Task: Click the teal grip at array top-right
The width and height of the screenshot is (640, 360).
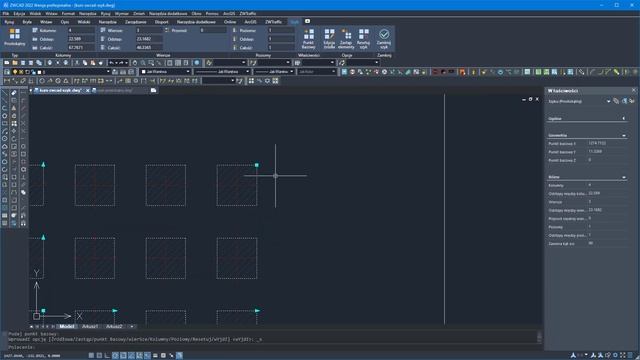Action: pyautogui.click(x=257, y=165)
